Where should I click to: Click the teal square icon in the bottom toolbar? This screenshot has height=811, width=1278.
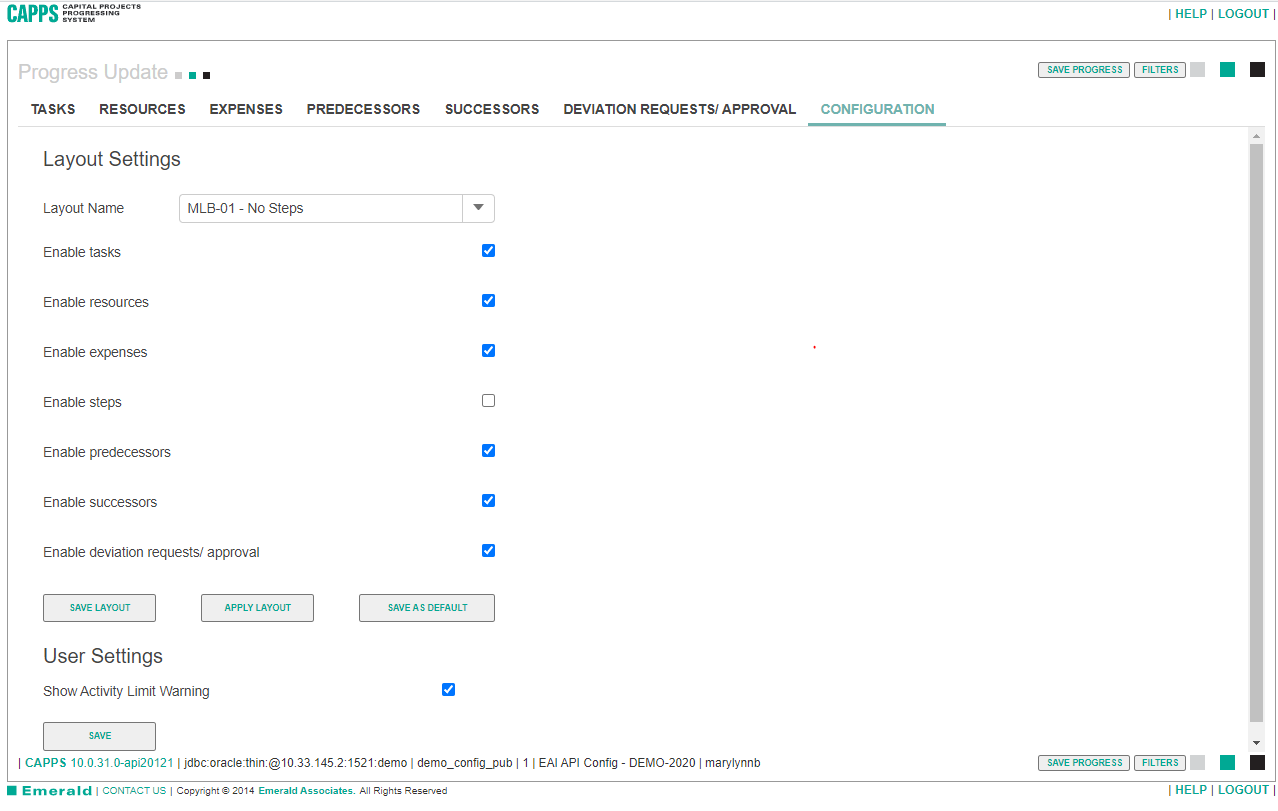coord(1227,762)
